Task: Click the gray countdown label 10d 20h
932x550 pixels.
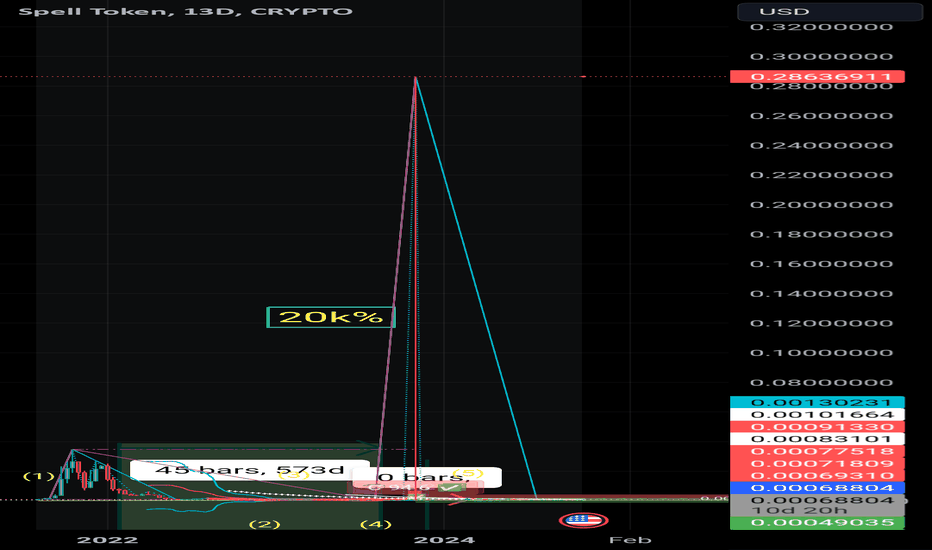Action: pos(799,510)
